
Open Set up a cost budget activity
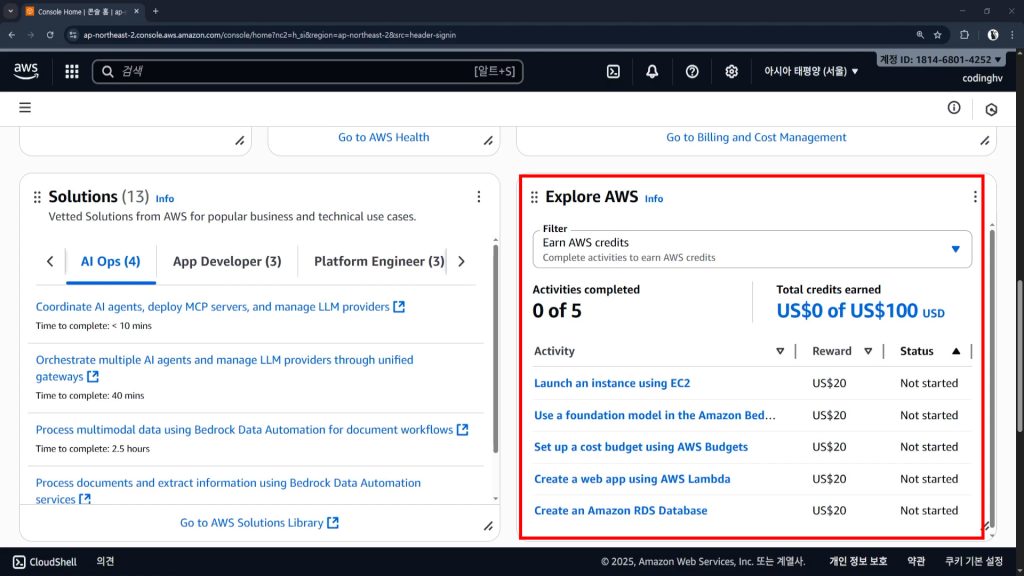[641, 447]
